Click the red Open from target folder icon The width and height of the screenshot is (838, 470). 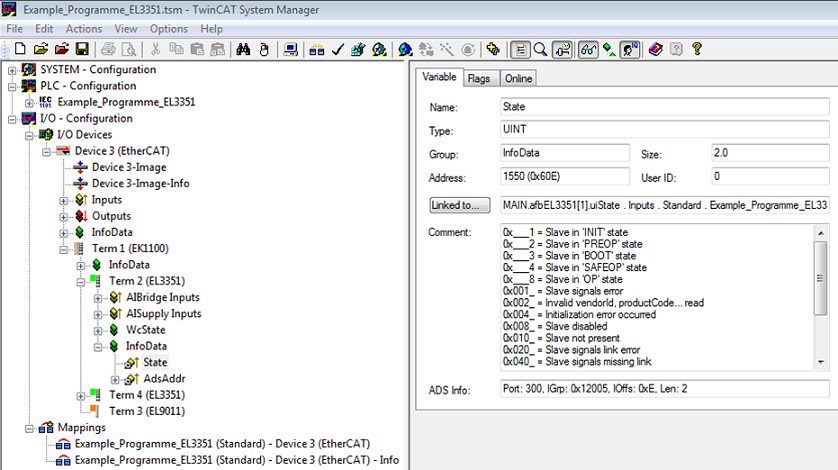pyautogui.click(x=61, y=49)
